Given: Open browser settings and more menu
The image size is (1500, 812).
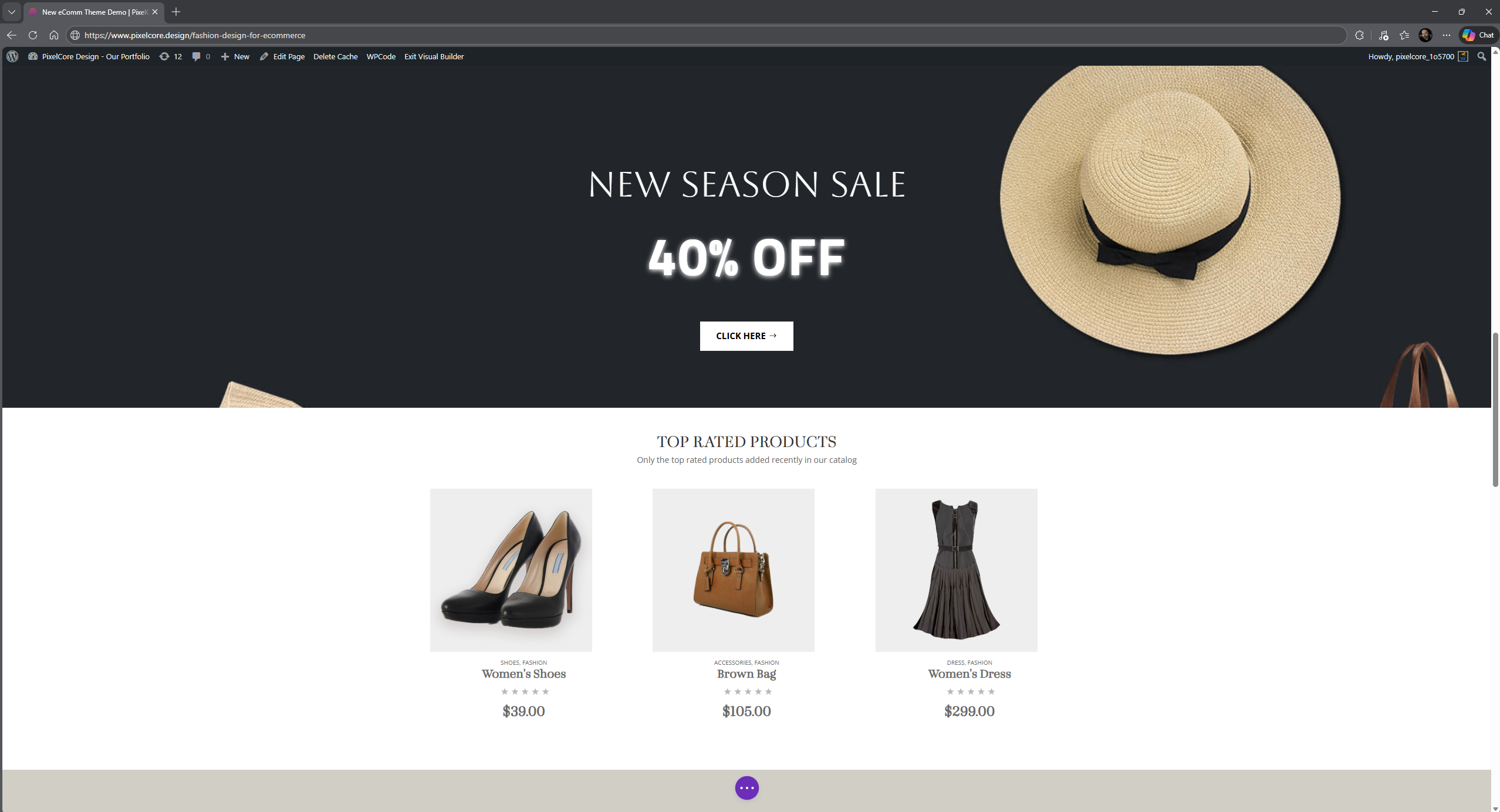Looking at the screenshot, I should pyautogui.click(x=1446, y=35).
